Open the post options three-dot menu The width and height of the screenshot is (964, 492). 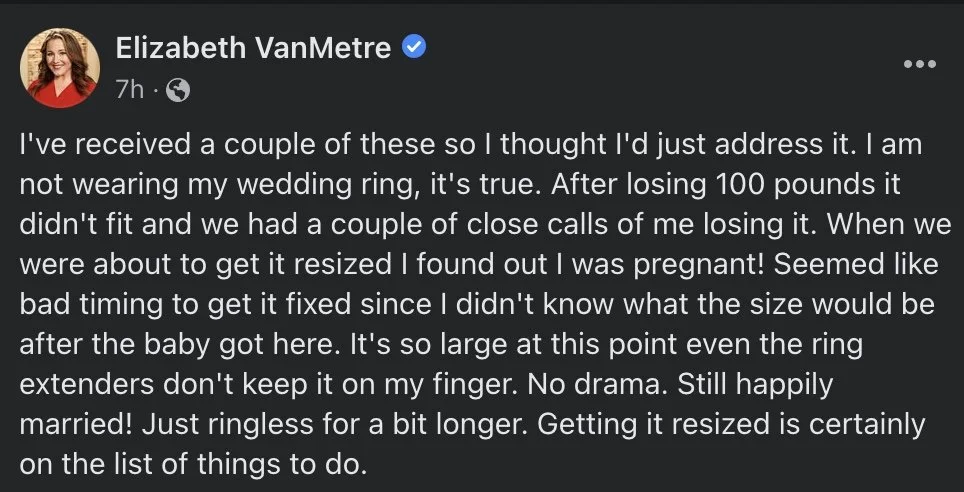coord(919,63)
